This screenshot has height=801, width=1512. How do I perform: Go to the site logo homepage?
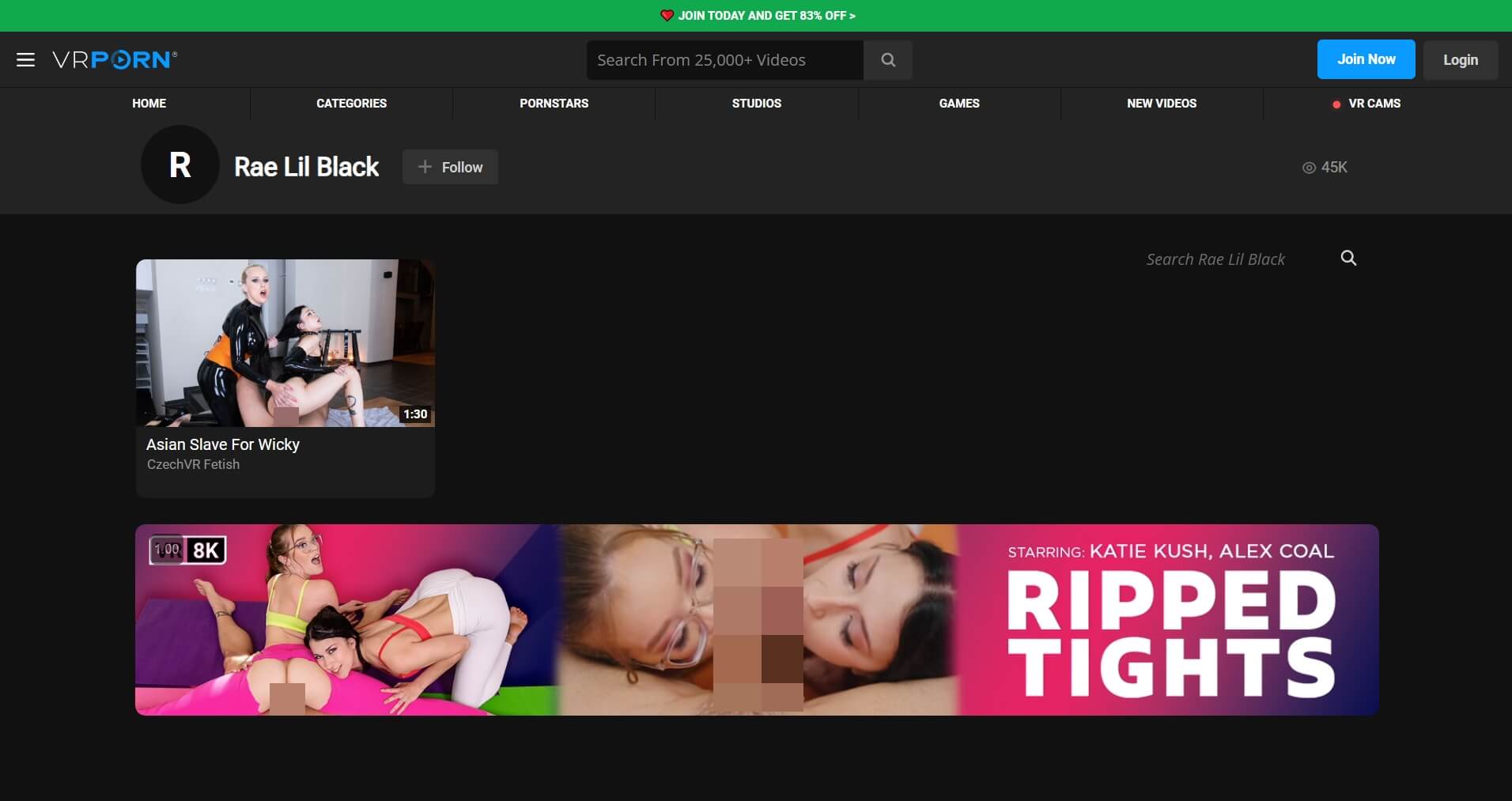115,60
